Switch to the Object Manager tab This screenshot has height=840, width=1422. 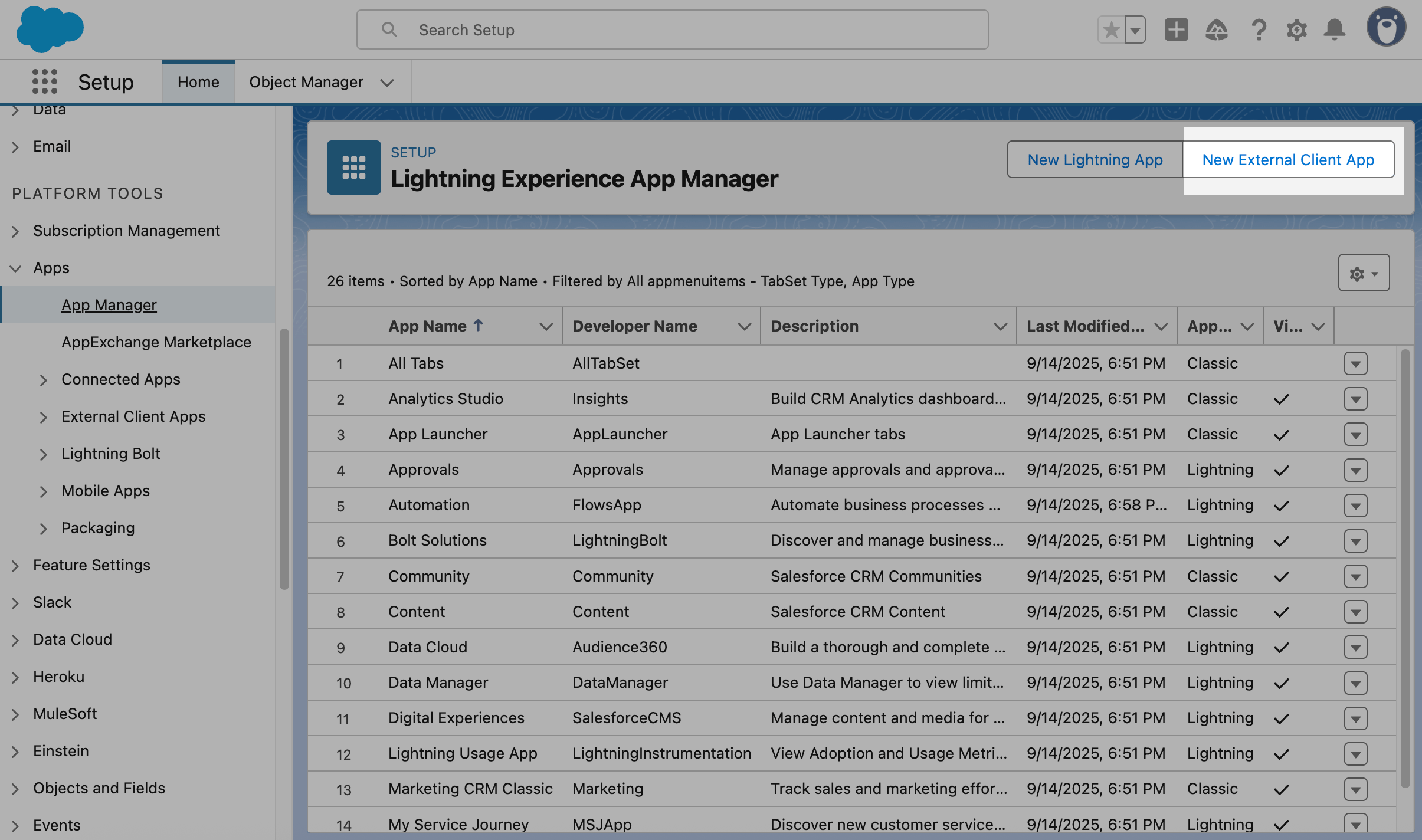click(306, 82)
